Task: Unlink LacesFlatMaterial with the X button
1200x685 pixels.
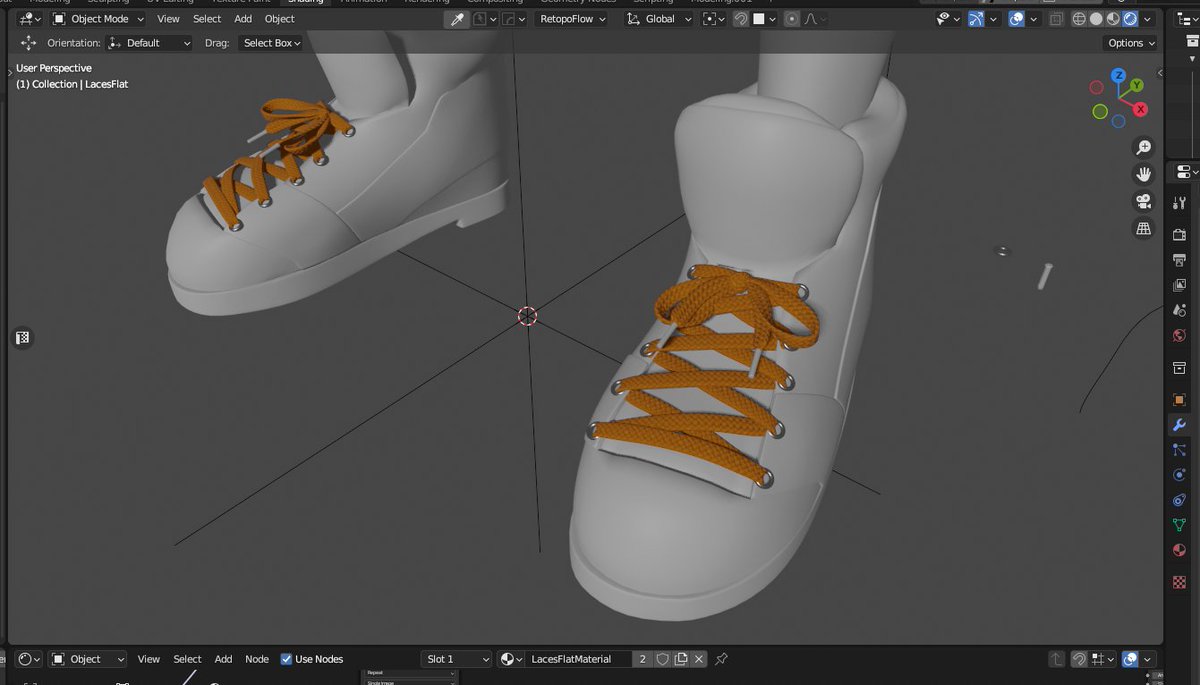Action: tap(698, 658)
